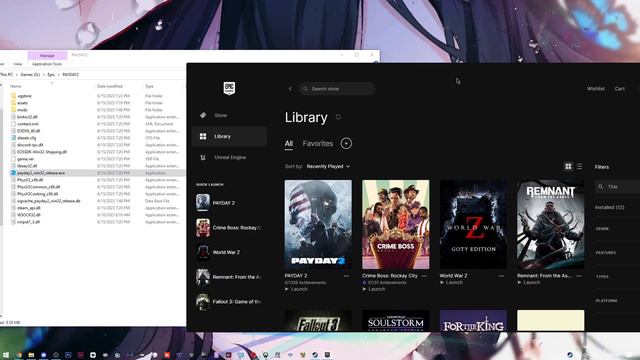Add a new collection with plus button
The width and height of the screenshot is (640, 360).
tap(346, 143)
